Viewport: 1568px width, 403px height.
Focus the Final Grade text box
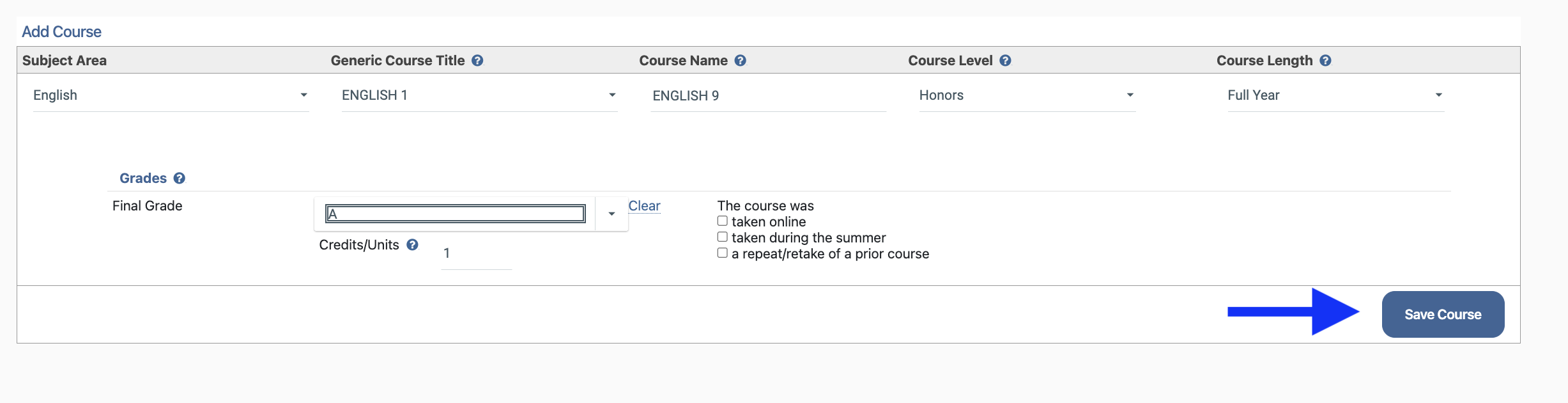(455, 214)
